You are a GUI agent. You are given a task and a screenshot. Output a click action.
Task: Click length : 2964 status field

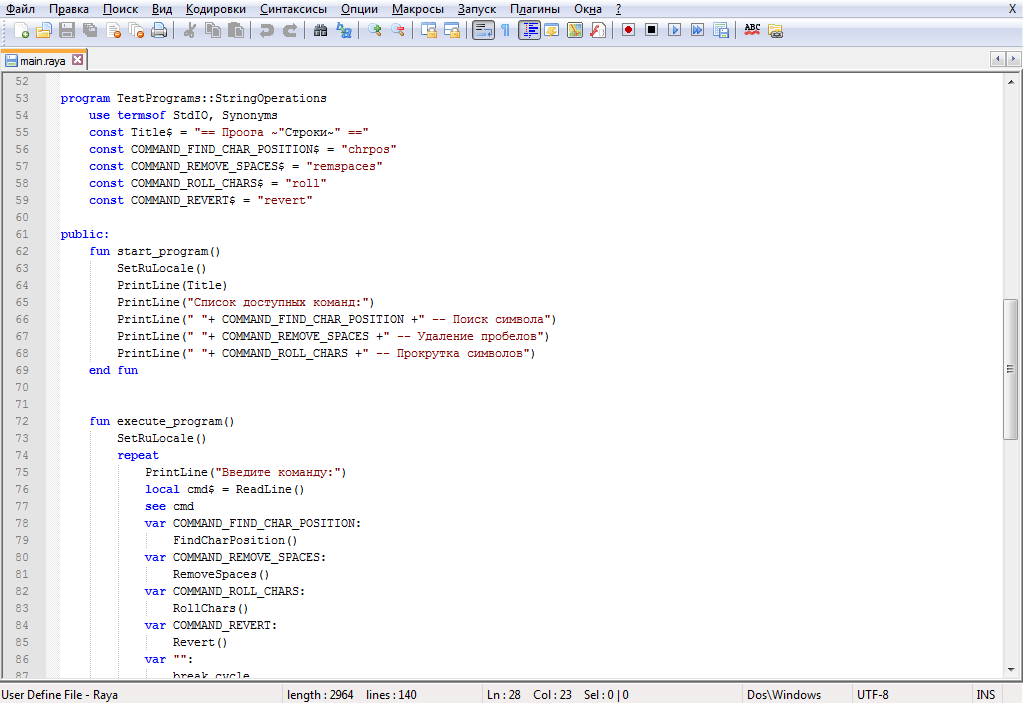click(320, 695)
